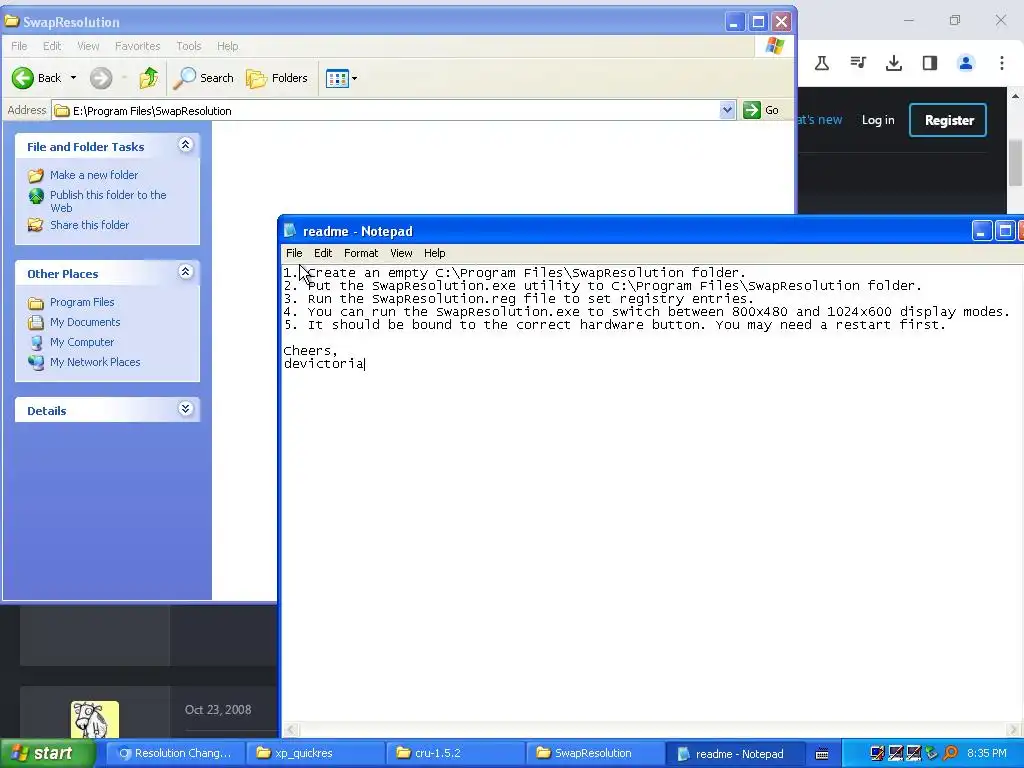Click Share this folder

pos(89,225)
